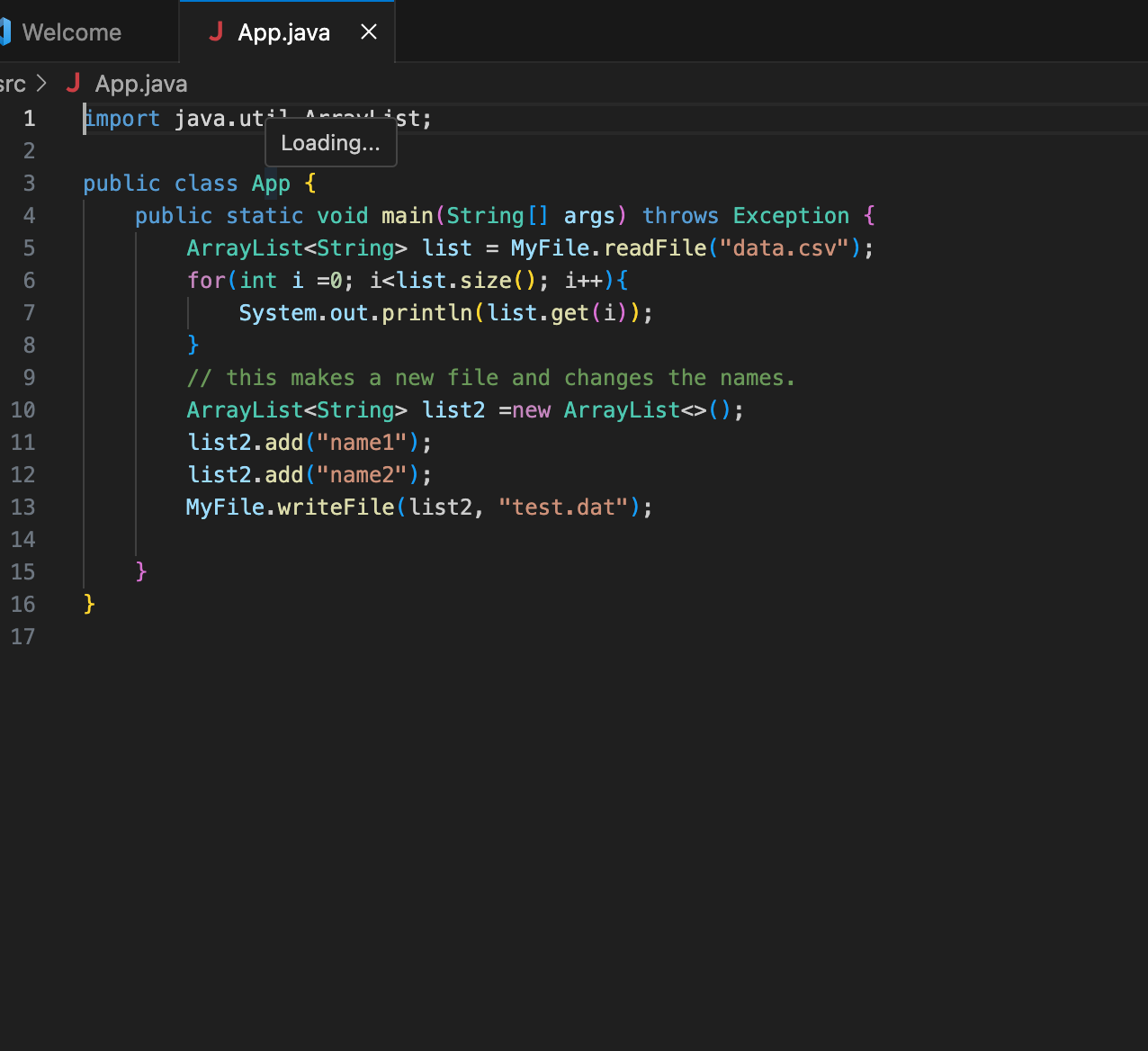The image size is (1148, 1051).
Task: Click the closing yellow brace on line 16
Action: [x=89, y=604]
